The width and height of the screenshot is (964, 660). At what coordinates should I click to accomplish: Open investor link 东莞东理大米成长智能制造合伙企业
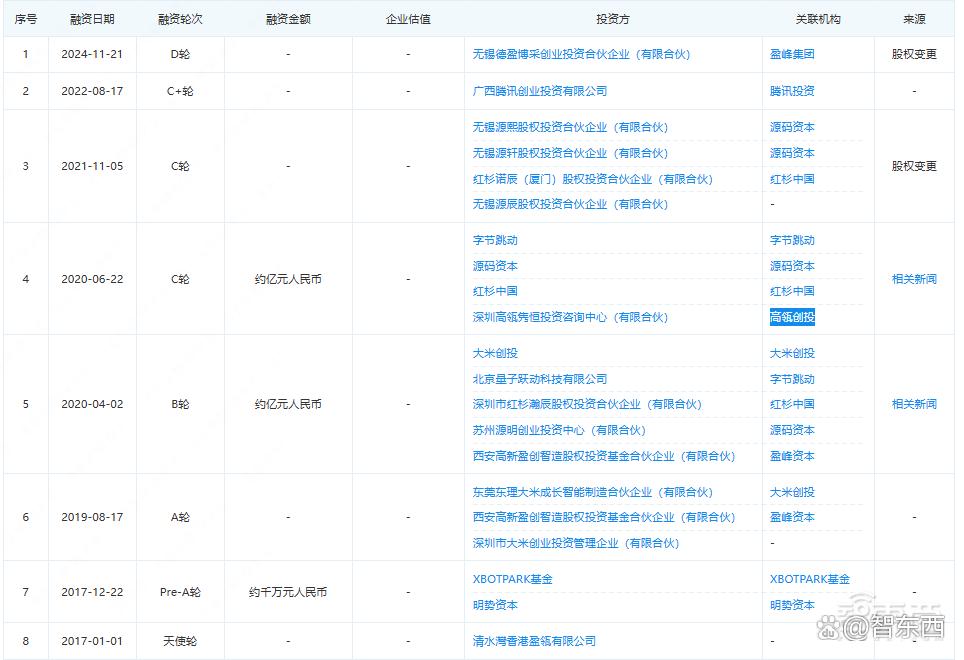tap(592, 492)
